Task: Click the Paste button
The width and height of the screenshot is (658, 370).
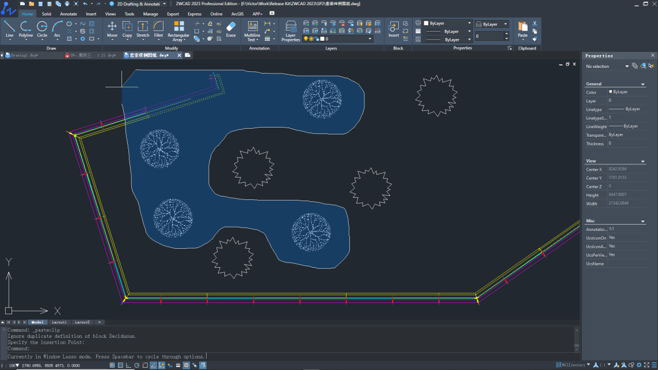Action: coord(522,29)
